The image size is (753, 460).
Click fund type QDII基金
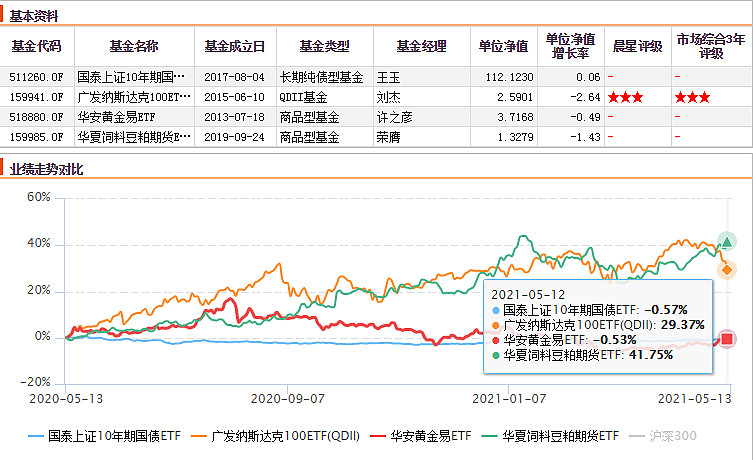pyautogui.click(x=304, y=97)
